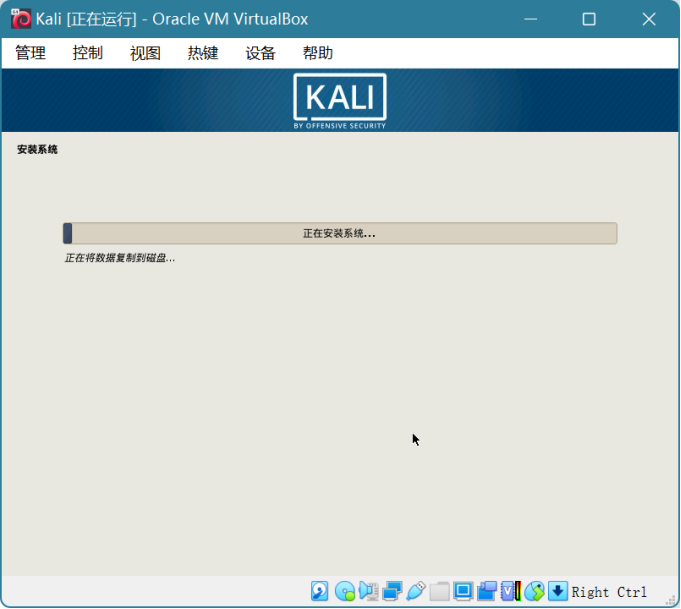The image size is (681, 609).
Task: Open the network adapter status icon
Action: pyautogui.click(x=392, y=592)
